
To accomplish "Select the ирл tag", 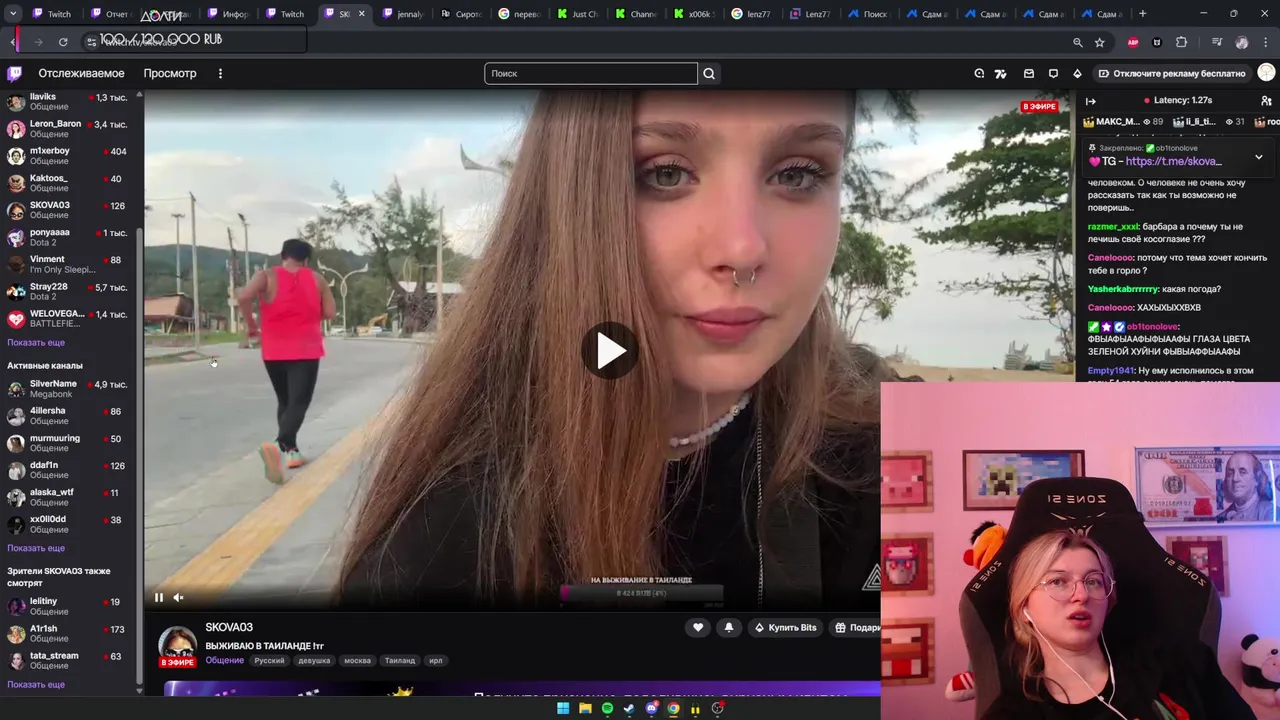I will point(436,660).
